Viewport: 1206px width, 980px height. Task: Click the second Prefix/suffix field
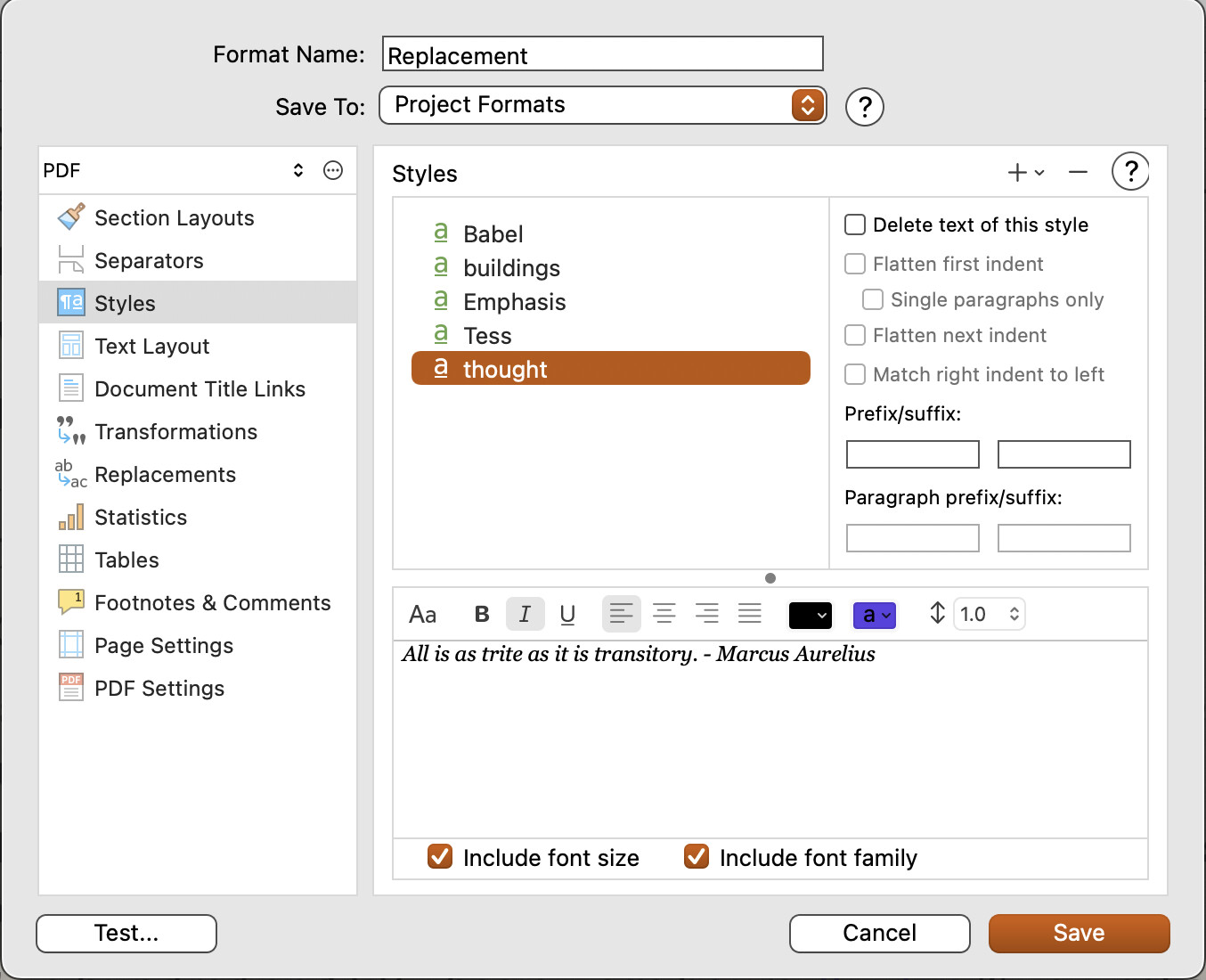click(1064, 454)
